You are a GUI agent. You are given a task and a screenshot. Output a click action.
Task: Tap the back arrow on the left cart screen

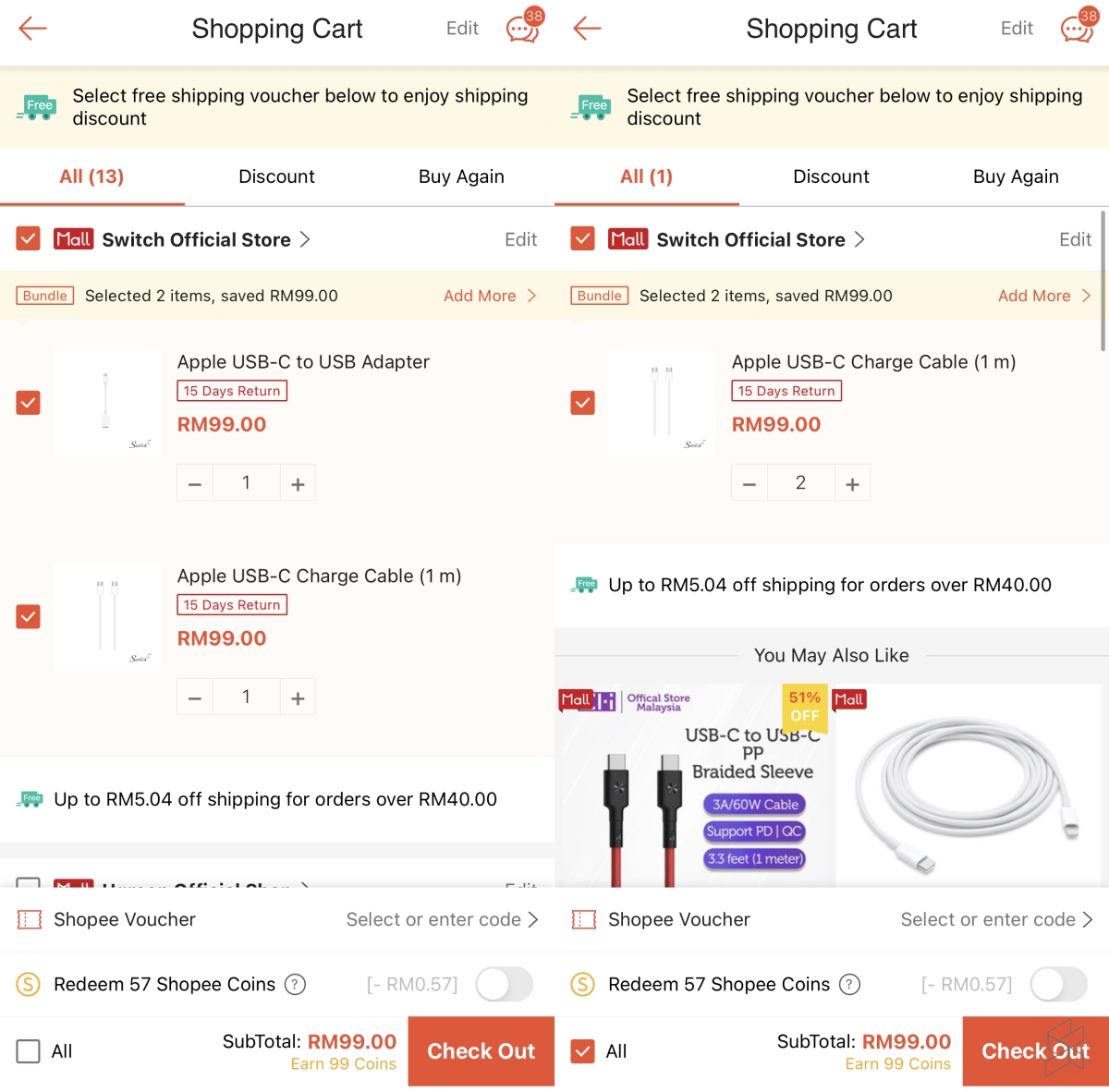pos(32,29)
